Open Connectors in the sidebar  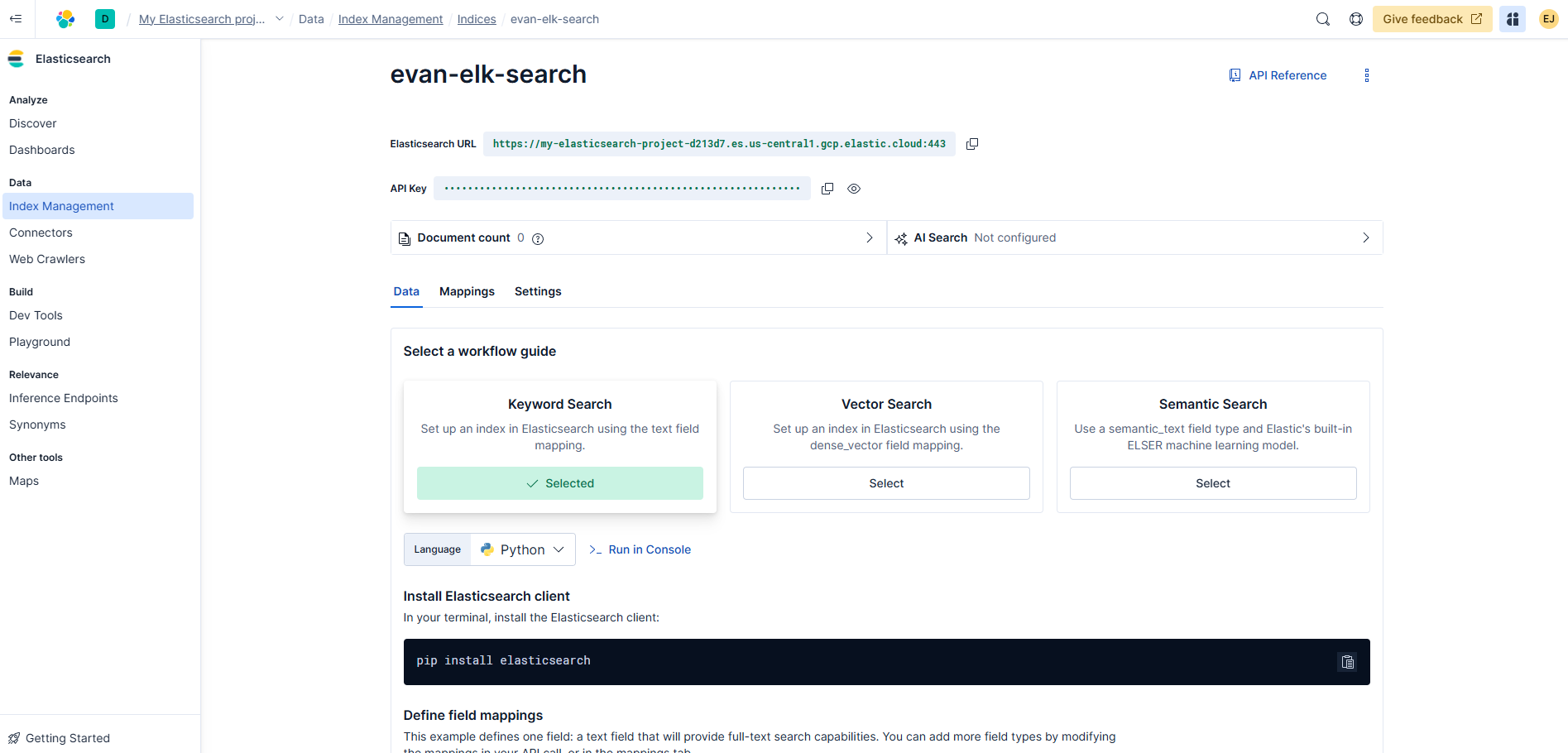tap(41, 233)
